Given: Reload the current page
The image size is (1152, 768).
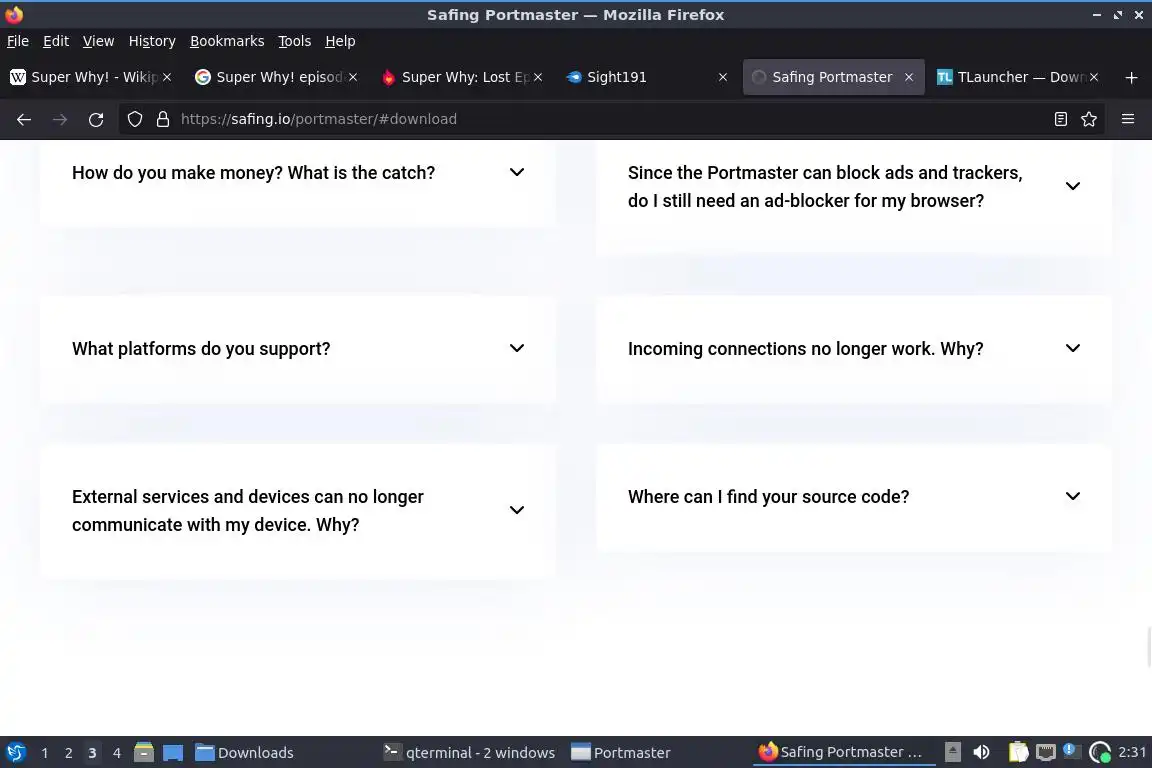Looking at the screenshot, I should click(x=96, y=119).
